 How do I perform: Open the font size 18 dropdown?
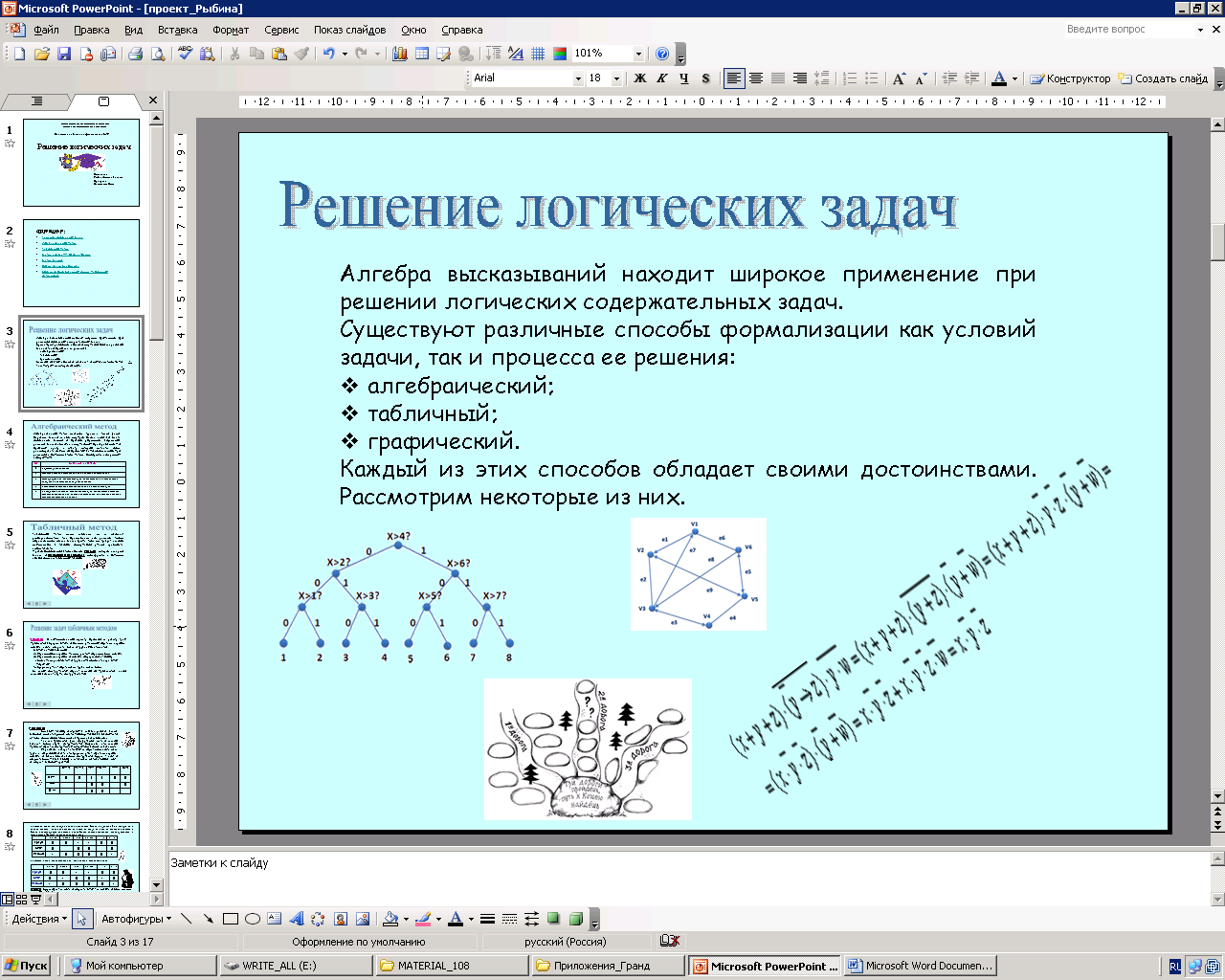click(x=616, y=78)
